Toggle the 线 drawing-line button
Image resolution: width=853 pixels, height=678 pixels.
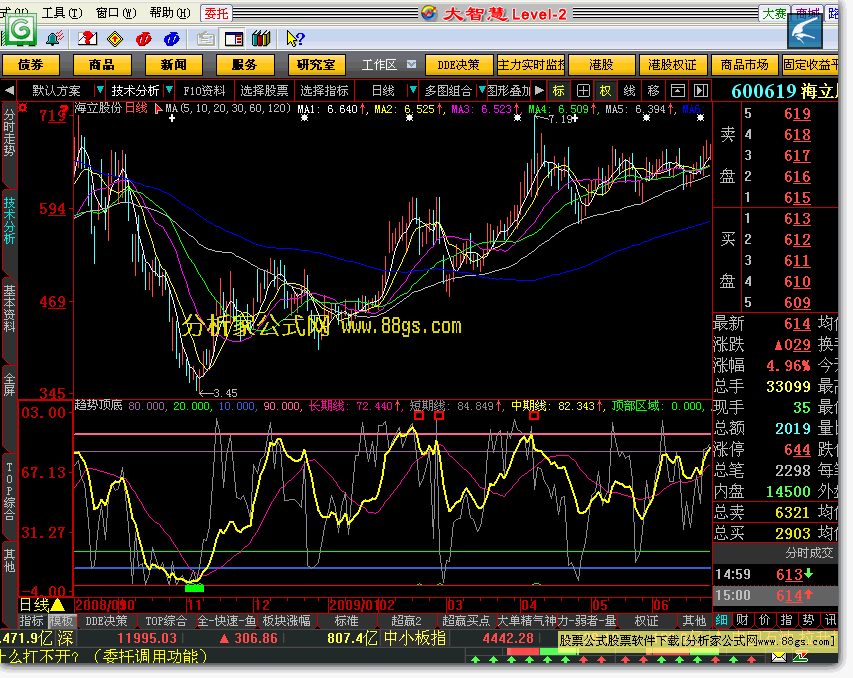[629, 91]
